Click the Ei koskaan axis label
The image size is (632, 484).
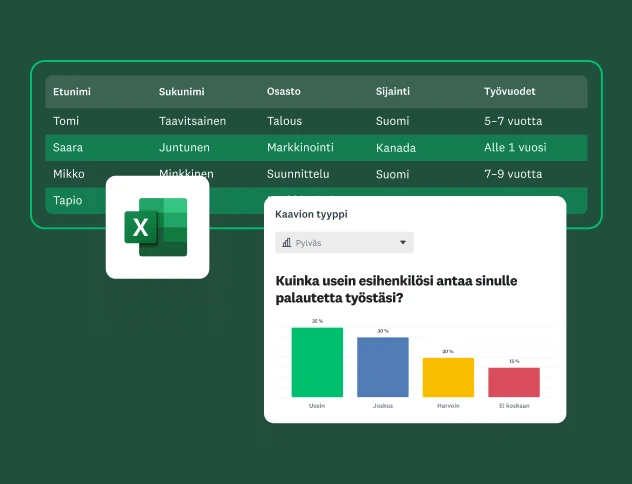tap(514, 406)
